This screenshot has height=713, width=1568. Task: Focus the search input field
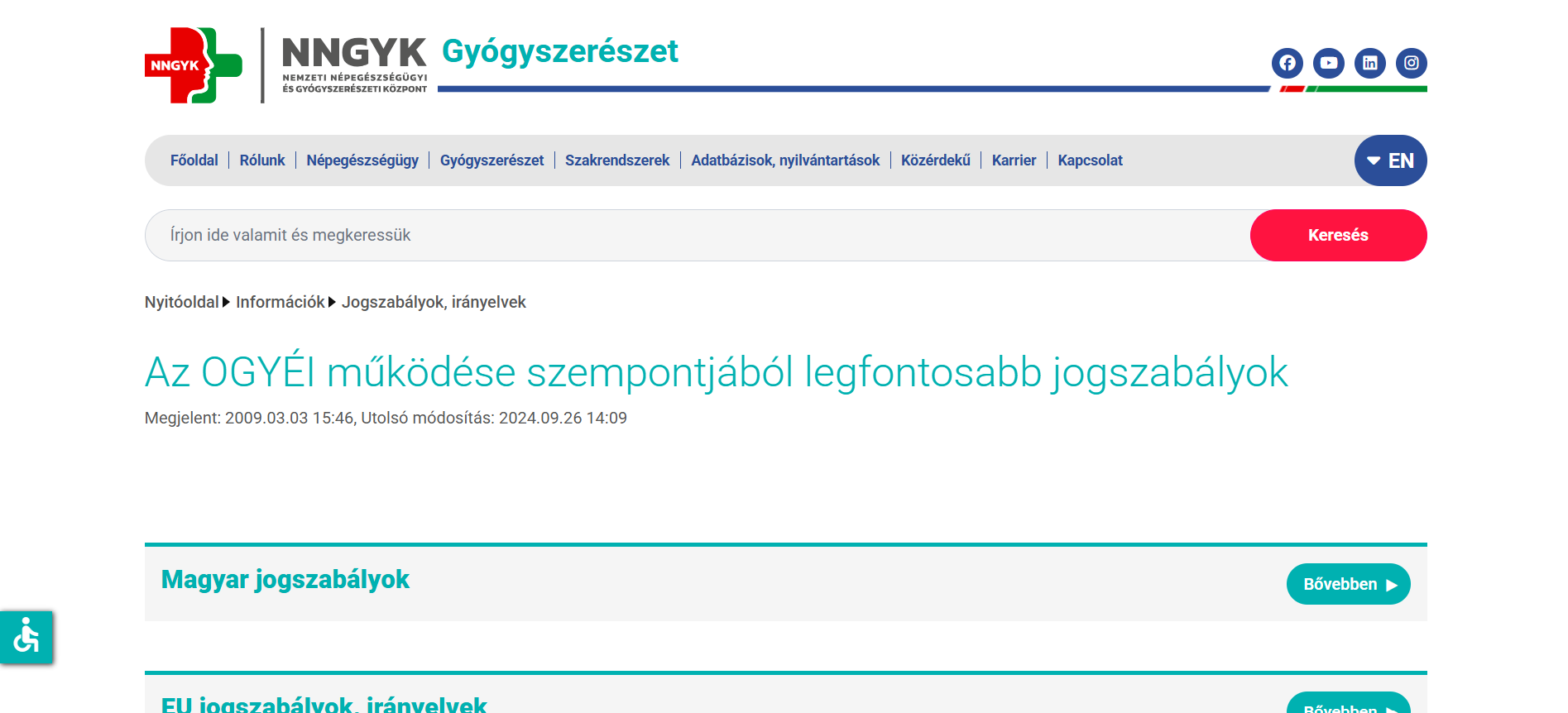pyautogui.click(x=698, y=235)
